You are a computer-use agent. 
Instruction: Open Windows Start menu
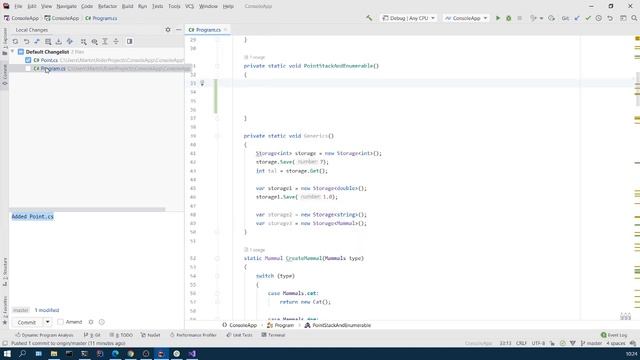coord(7,353)
